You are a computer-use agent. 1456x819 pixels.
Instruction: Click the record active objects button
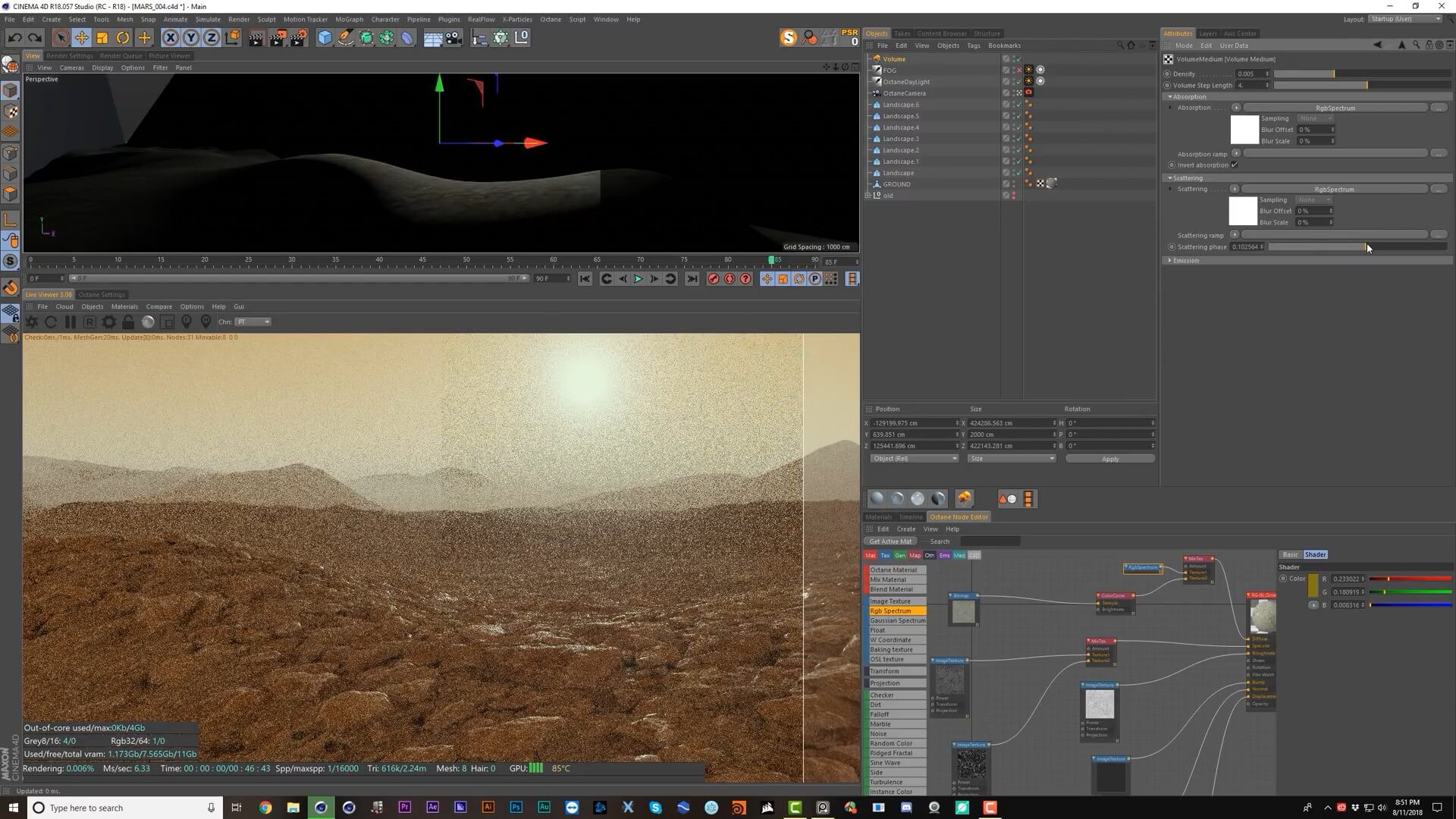coord(714,279)
